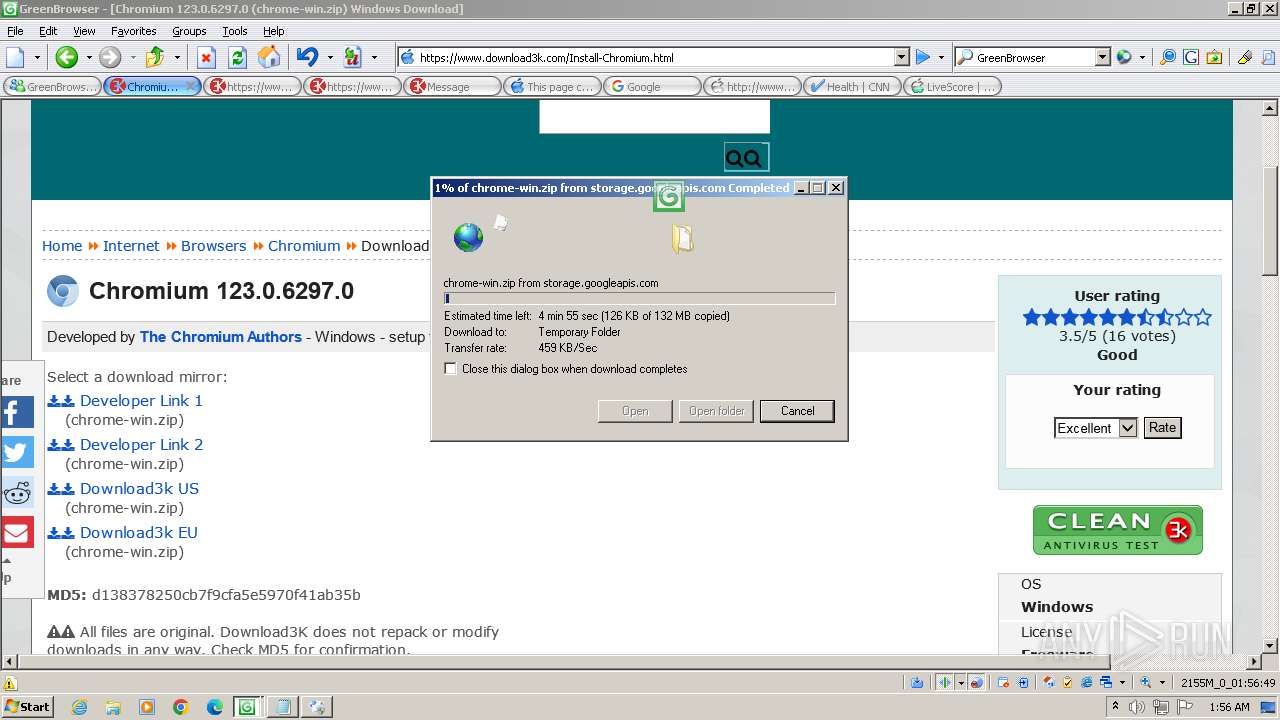Screen dimensions: 1280x720
Task: Switch to the Health | CNN tab
Action: pos(851,86)
